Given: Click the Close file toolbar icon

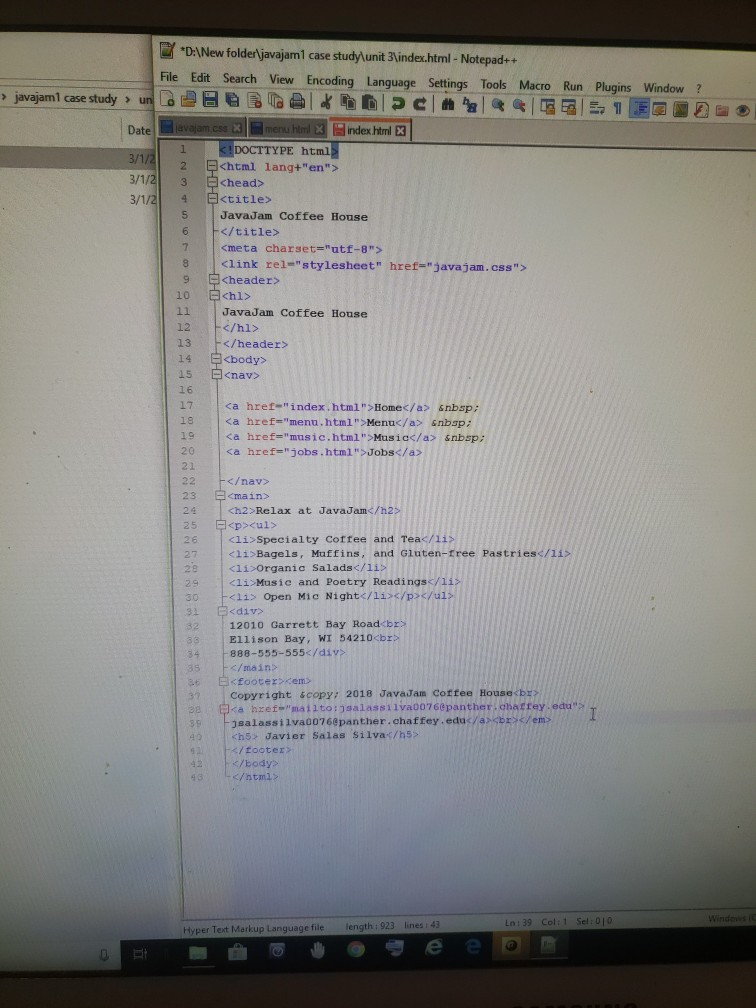Looking at the screenshot, I should point(255,100).
